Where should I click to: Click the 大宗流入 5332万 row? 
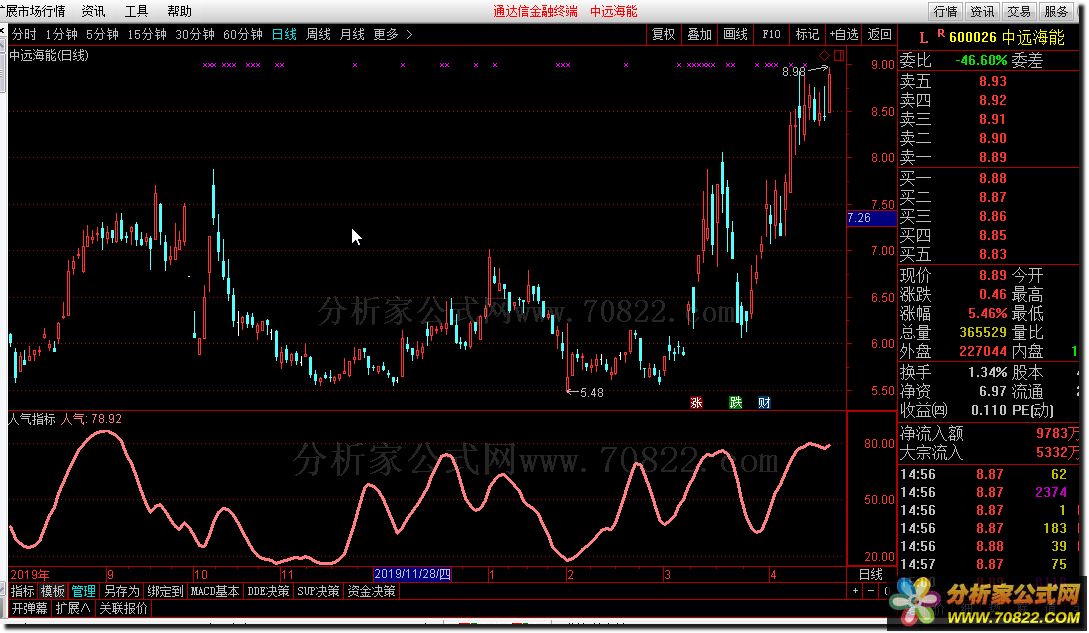(x=989, y=453)
